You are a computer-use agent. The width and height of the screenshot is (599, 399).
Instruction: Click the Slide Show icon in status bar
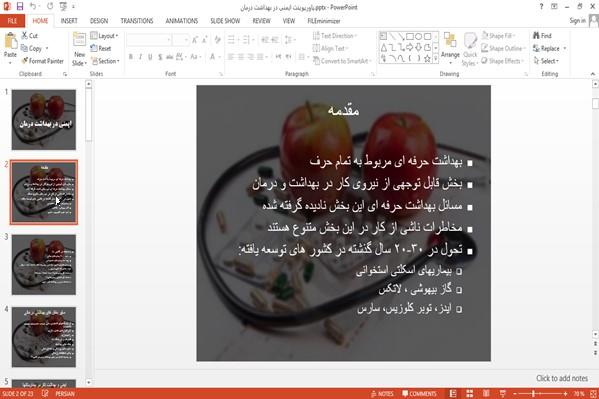point(503,394)
